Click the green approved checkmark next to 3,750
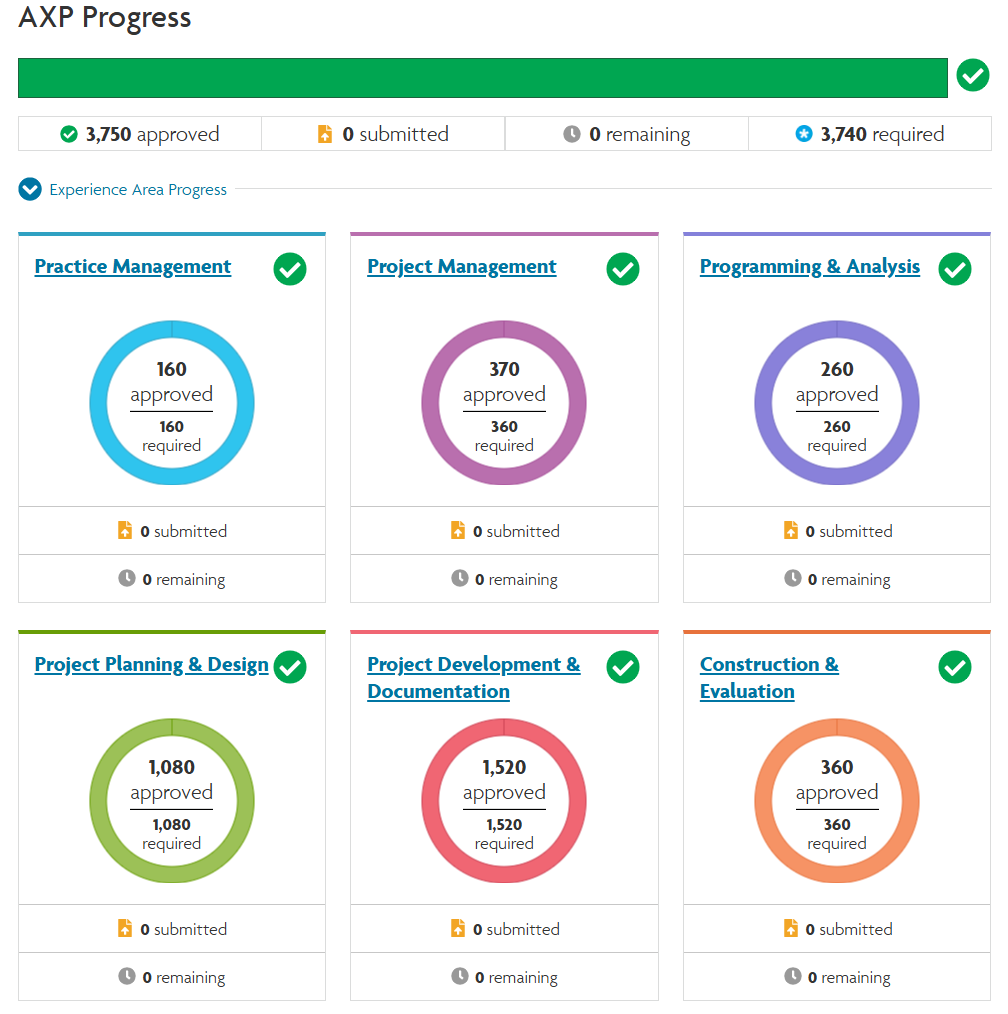 69,134
